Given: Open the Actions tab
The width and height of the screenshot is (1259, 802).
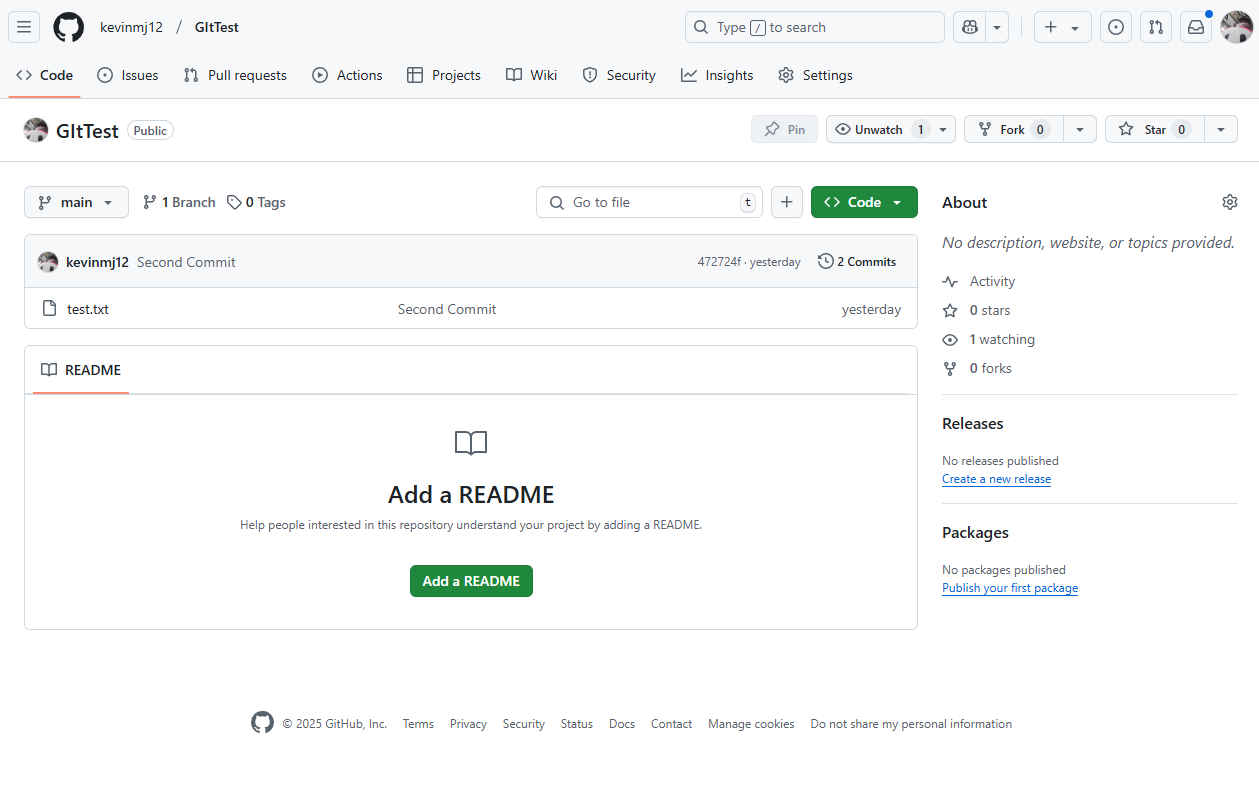Looking at the screenshot, I should [348, 75].
